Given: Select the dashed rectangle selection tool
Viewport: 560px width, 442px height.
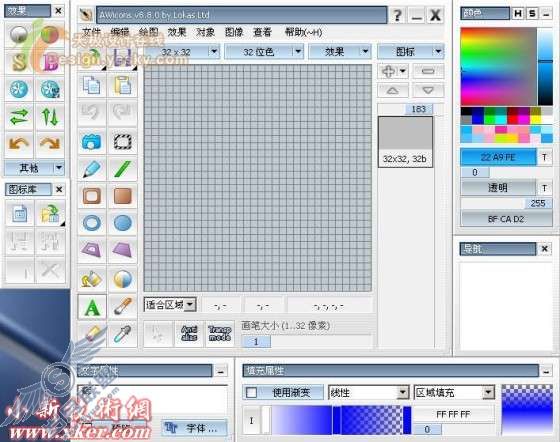Looking at the screenshot, I should coord(122,142).
